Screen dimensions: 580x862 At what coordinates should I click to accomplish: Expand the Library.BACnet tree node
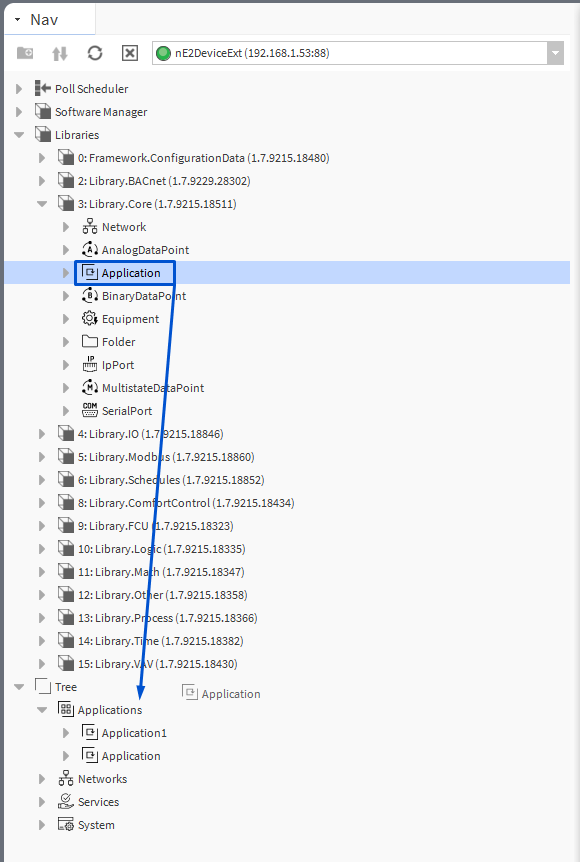coord(40,180)
